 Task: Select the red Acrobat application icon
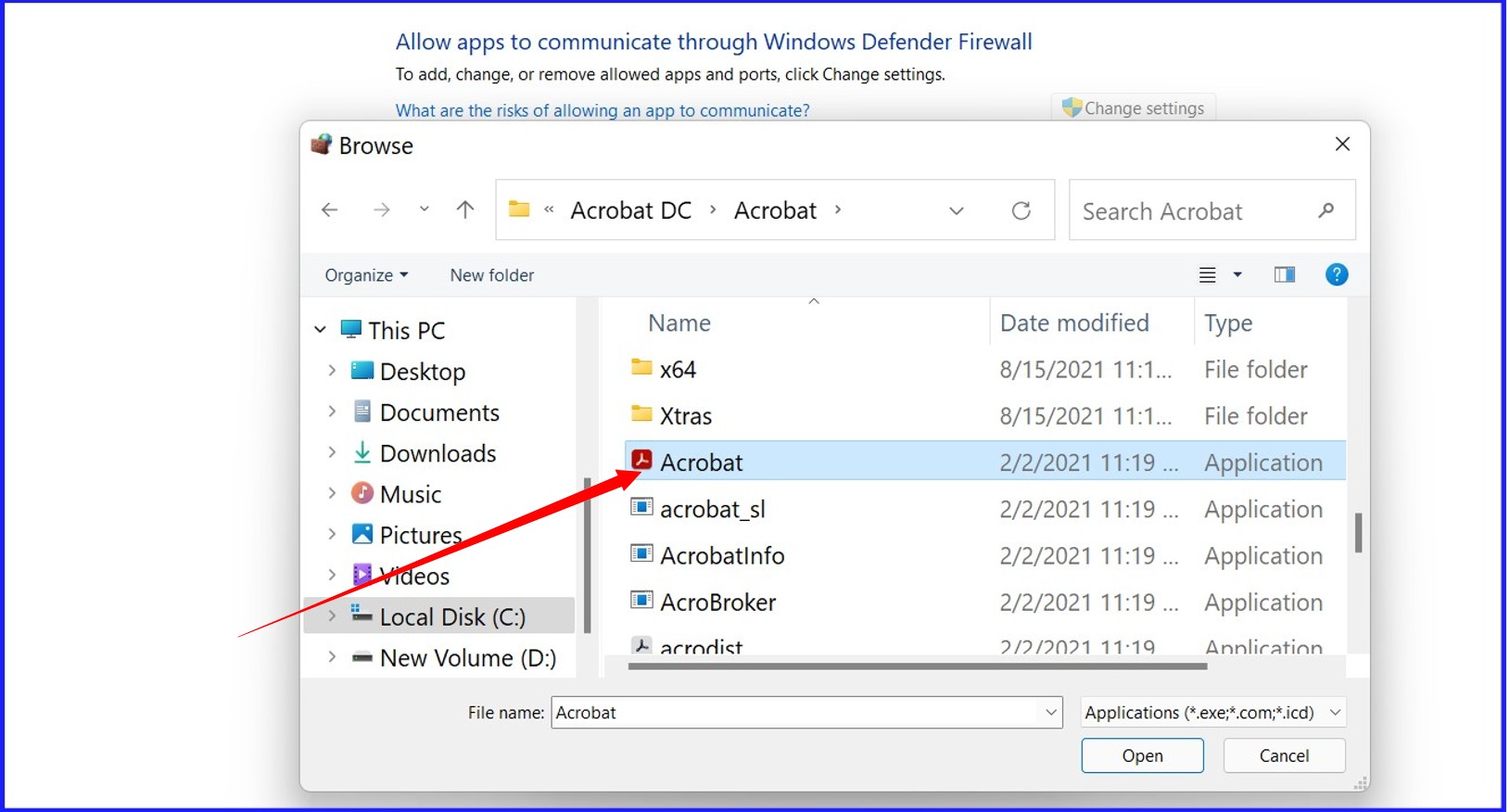[641, 460]
